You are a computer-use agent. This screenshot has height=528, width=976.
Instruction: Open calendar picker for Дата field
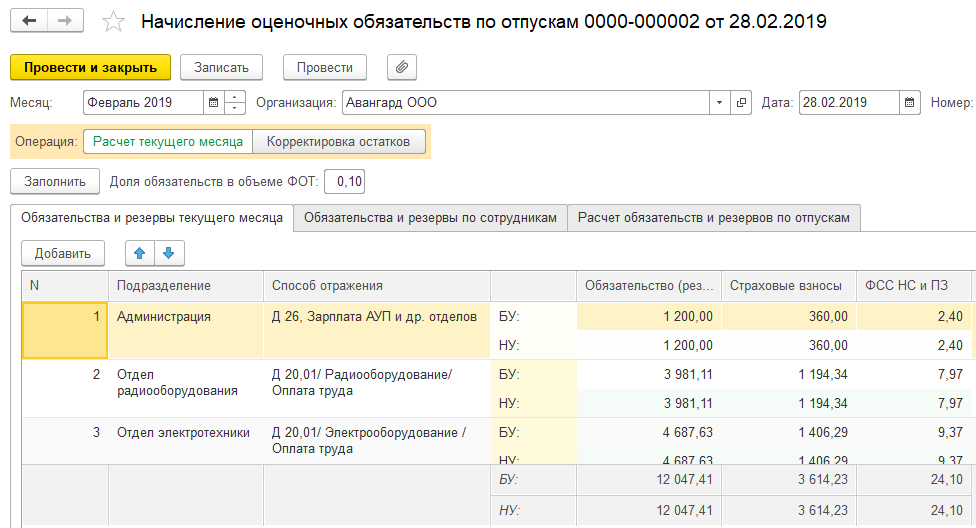[x=909, y=102]
